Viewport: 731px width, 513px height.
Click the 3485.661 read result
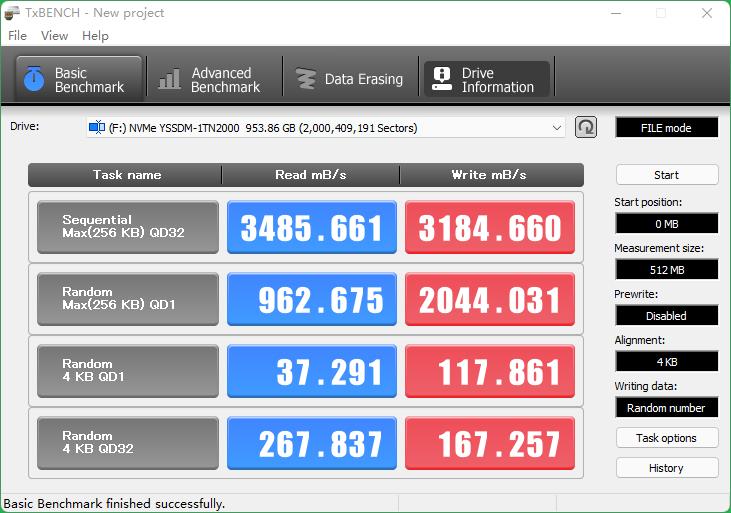(x=312, y=227)
